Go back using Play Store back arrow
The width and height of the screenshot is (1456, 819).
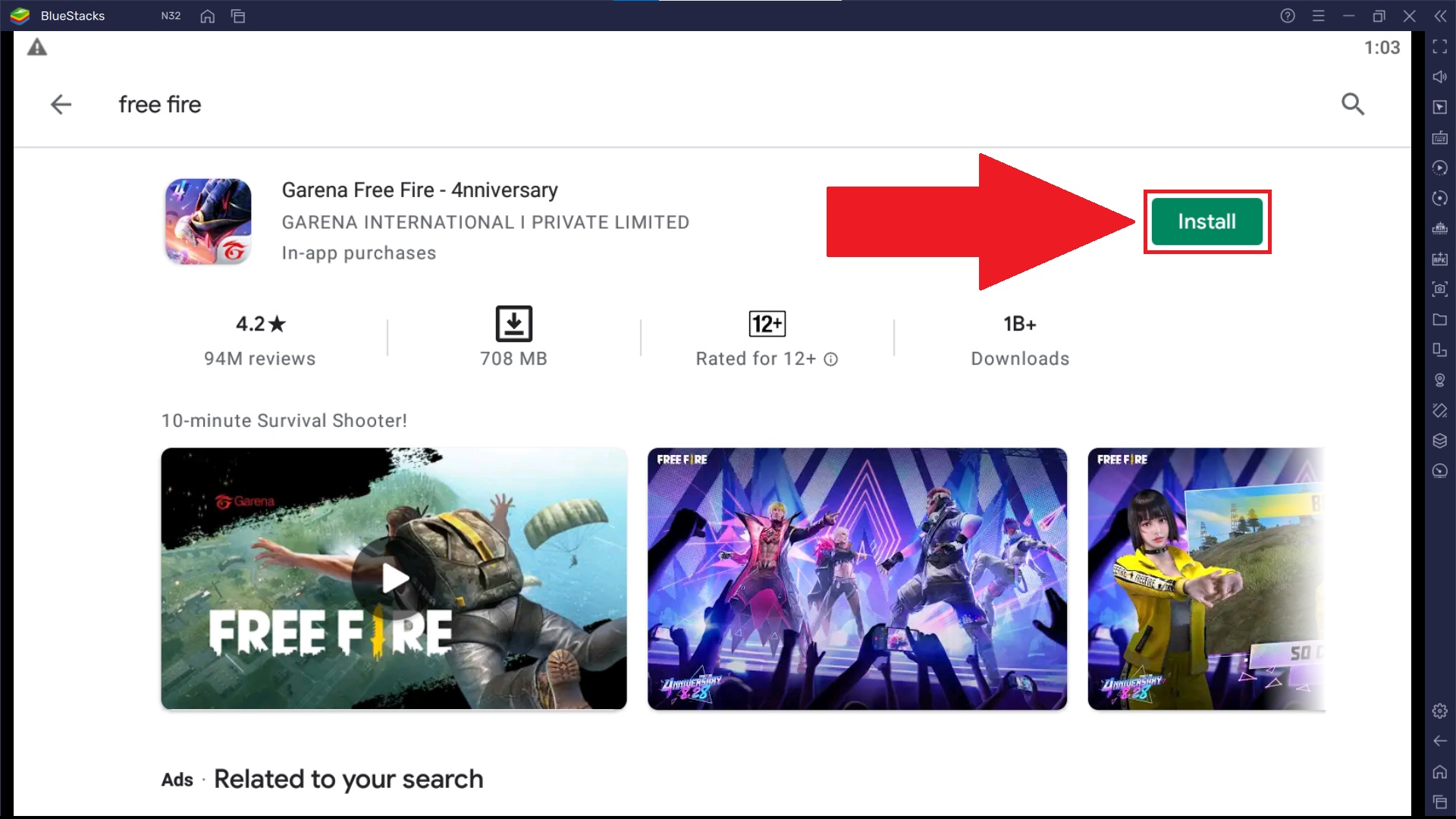click(61, 105)
